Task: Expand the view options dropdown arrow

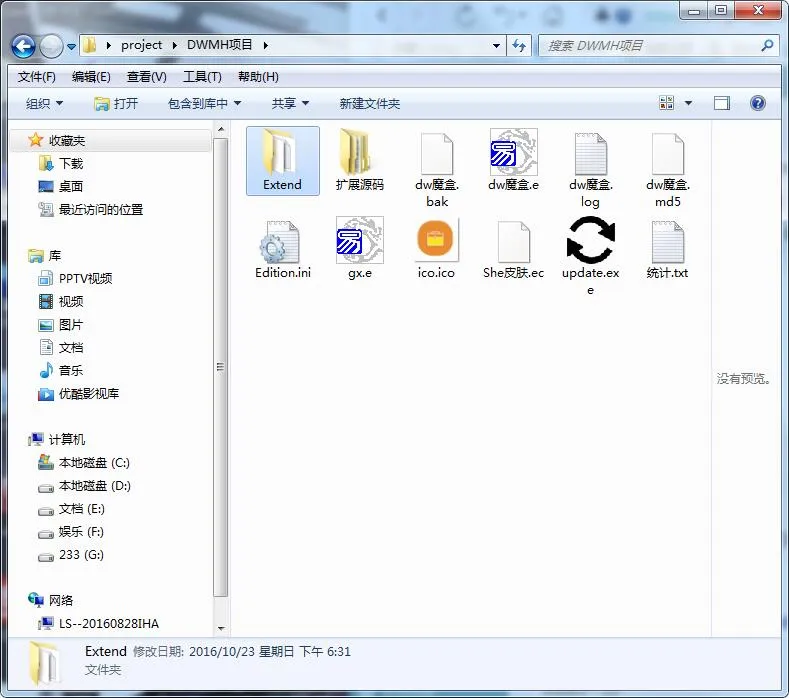Action: click(x=688, y=103)
